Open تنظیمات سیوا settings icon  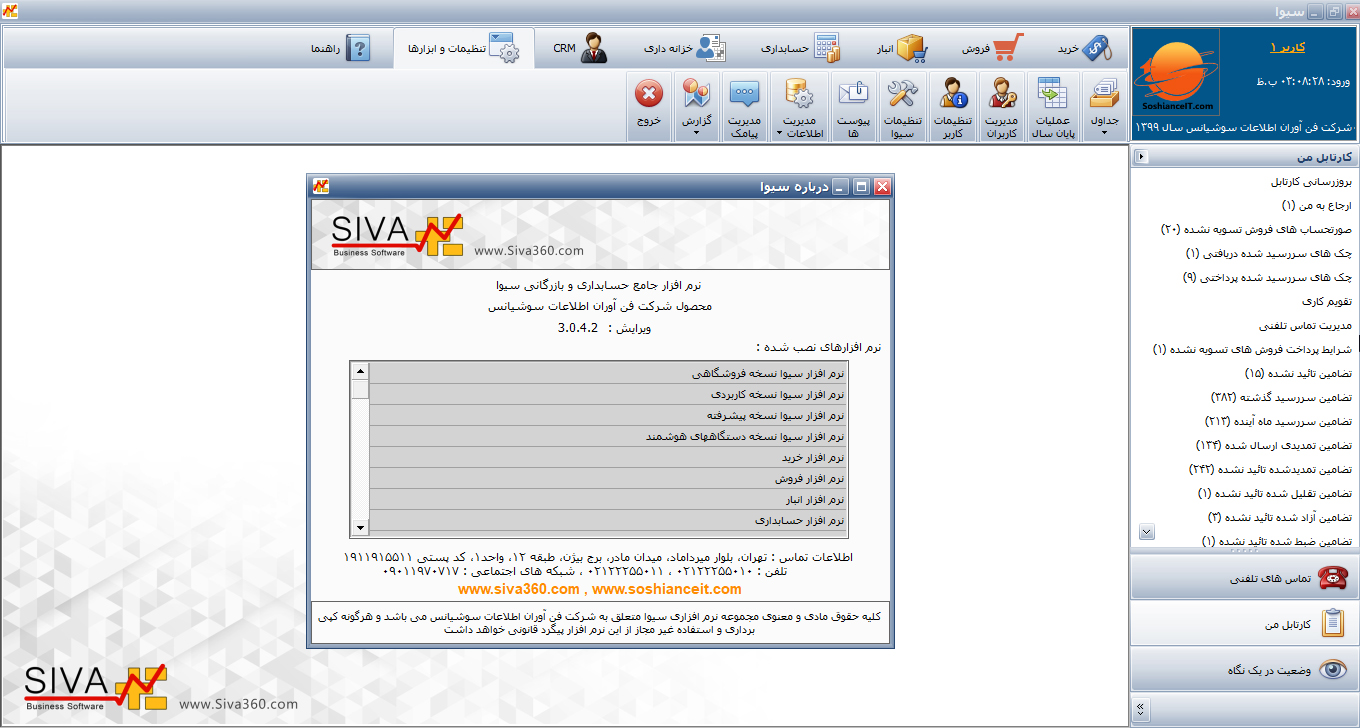point(903,107)
